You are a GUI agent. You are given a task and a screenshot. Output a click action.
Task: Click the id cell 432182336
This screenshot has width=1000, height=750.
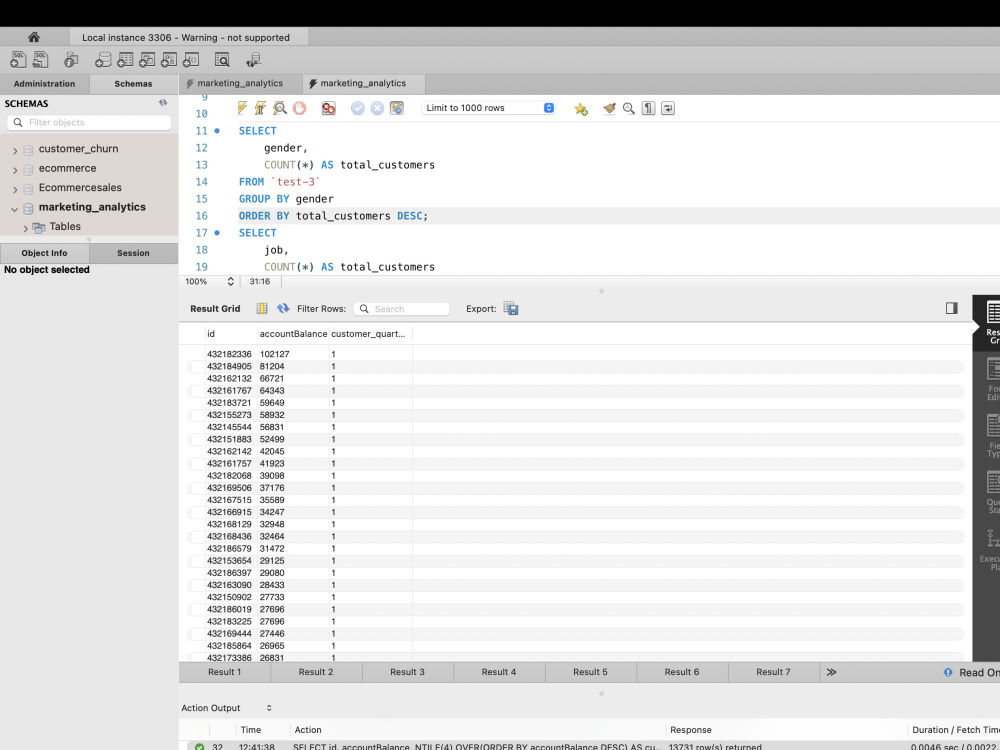pos(230,354)
